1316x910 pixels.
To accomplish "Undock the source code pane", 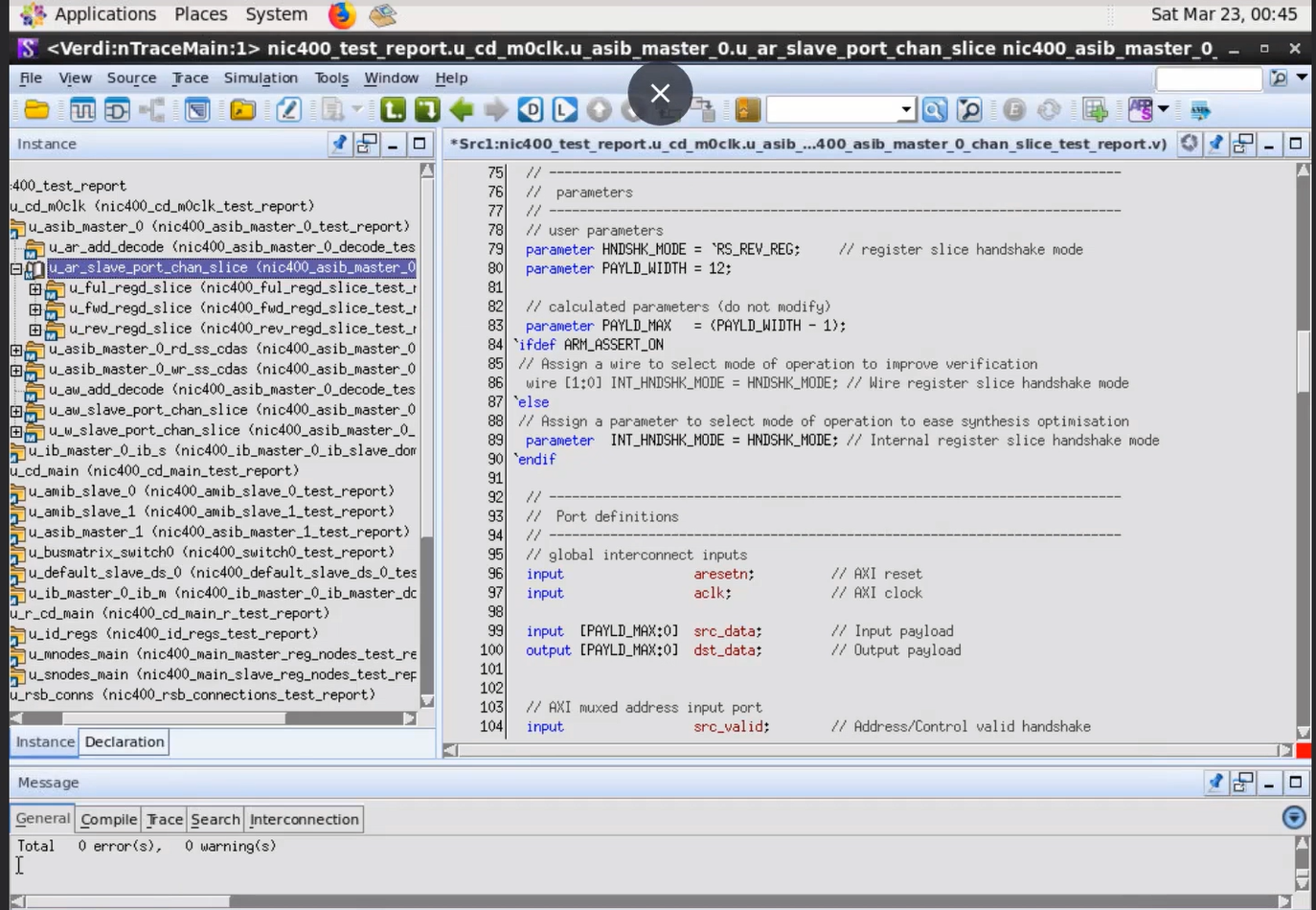I will [1242, 144].
